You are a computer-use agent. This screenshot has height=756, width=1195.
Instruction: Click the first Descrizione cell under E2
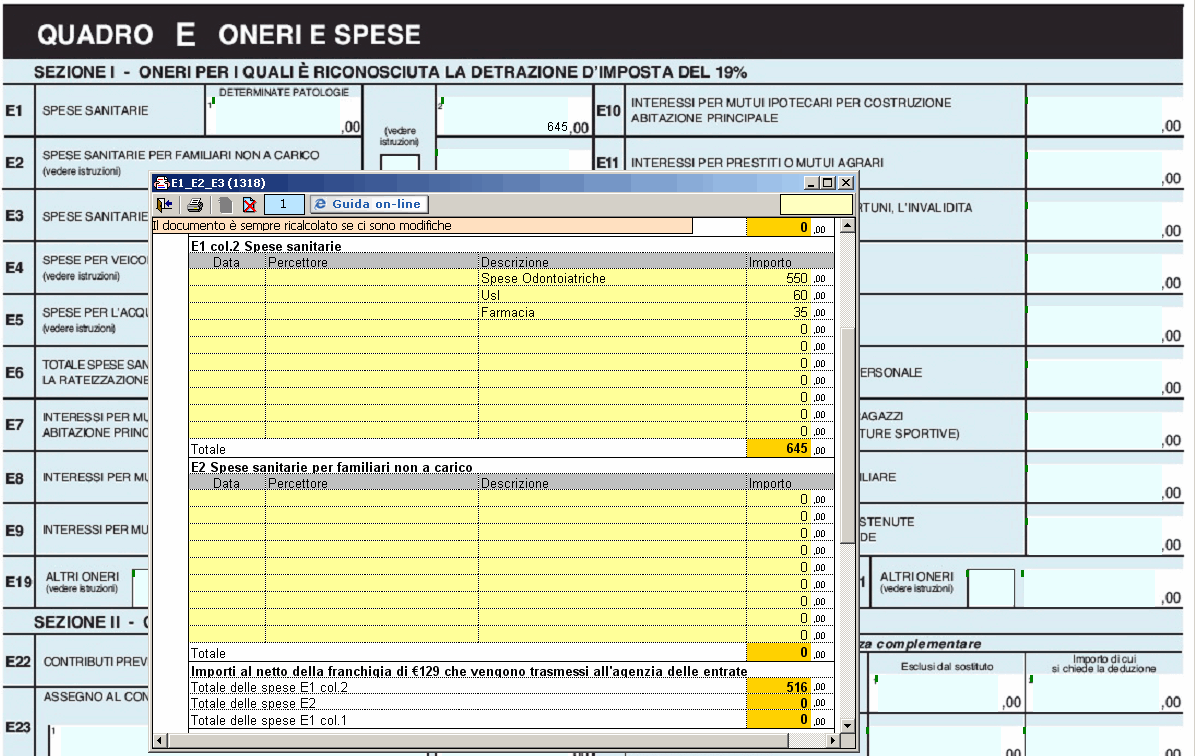click(x=612, y=500)
